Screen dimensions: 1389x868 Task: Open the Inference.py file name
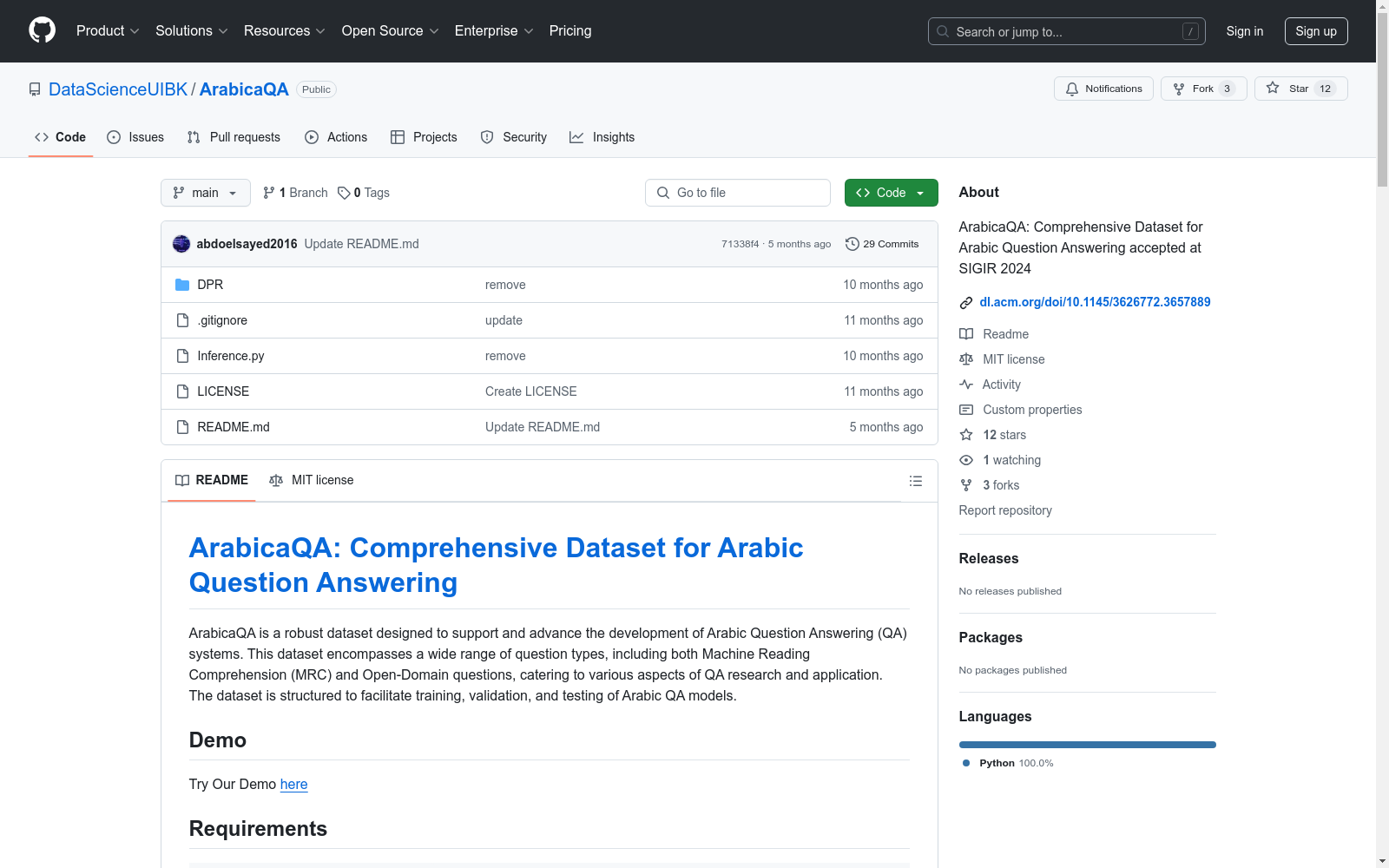(231, 356)
